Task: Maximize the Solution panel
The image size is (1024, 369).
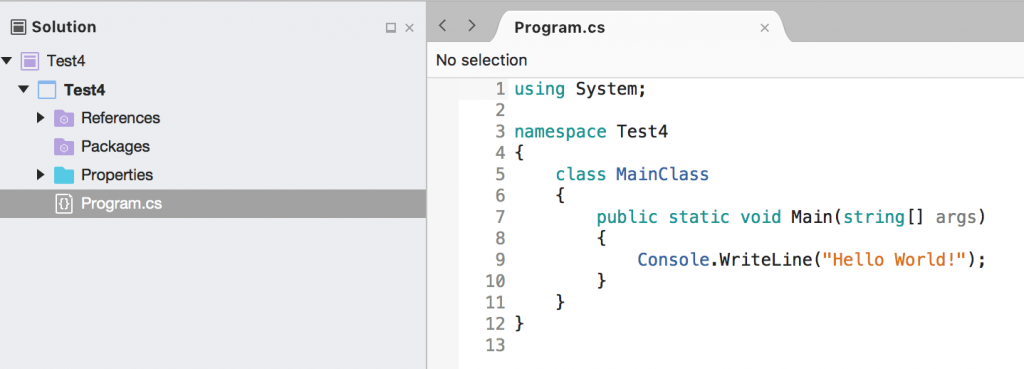Action: 391,27
